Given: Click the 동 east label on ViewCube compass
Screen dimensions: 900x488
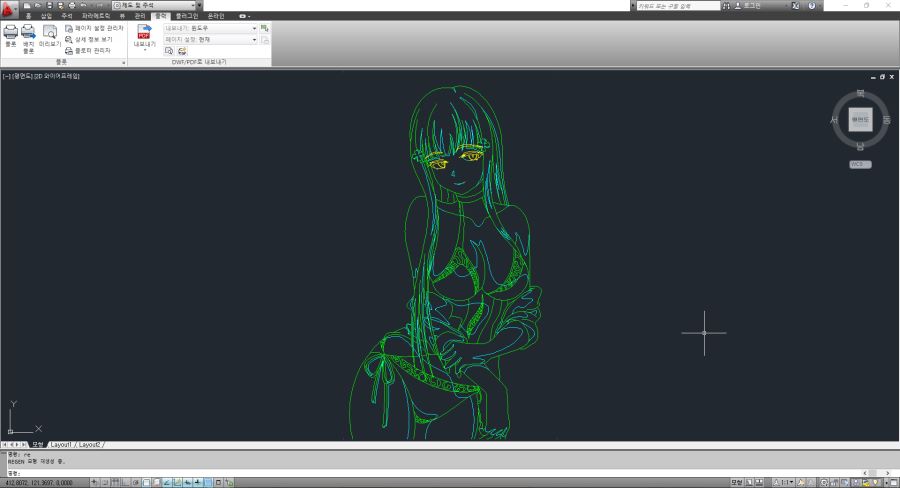Looking at the screenshot, I should (886, 119).
